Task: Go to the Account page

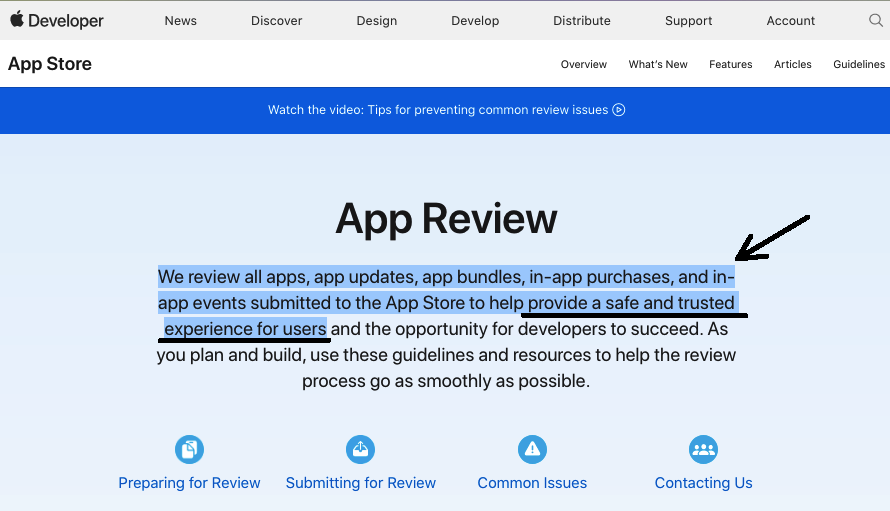Action: (x=791, y=20)
